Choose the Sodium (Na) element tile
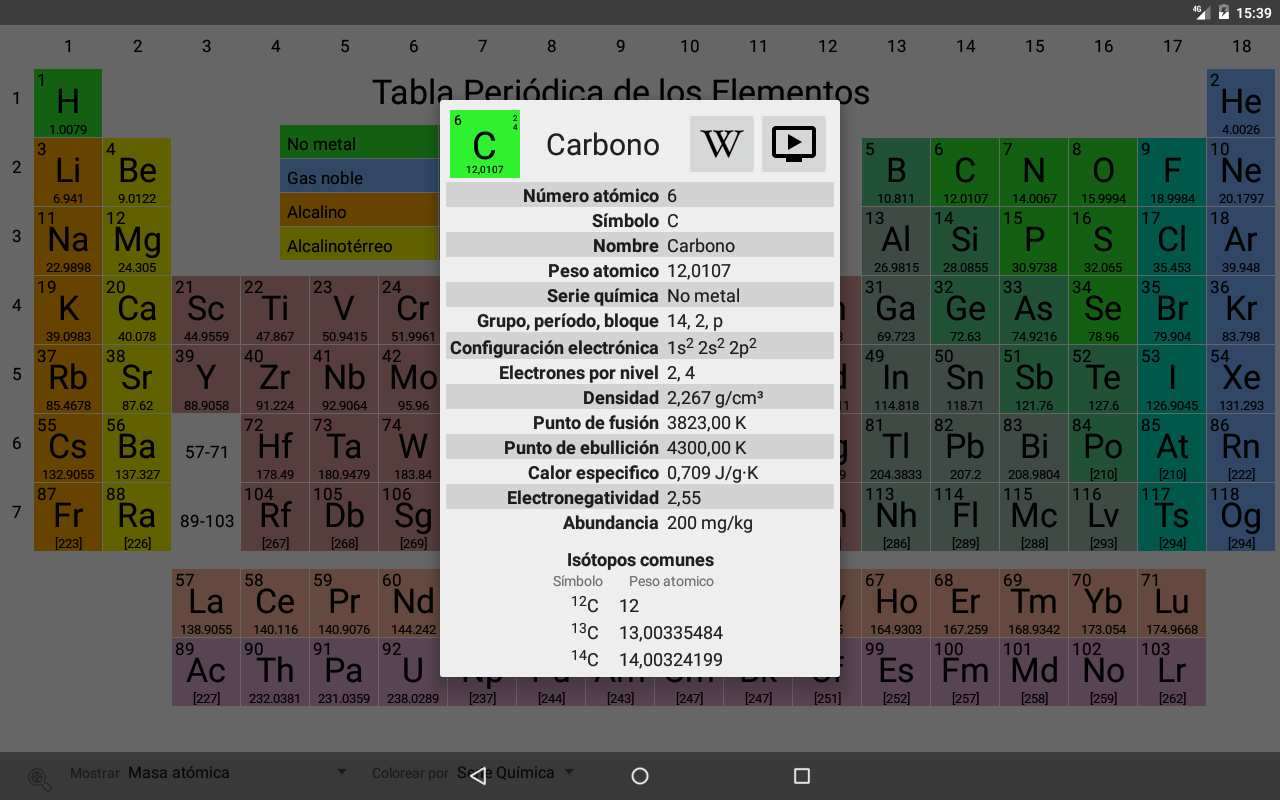Image resolution: width=1280 pixels, height=800 pixels. point(68,241)
